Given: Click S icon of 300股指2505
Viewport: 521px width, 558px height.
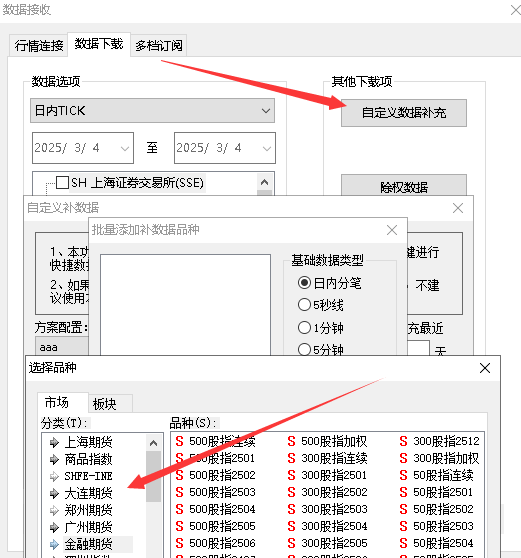Looking at the screenshot, I should (291, 543).
